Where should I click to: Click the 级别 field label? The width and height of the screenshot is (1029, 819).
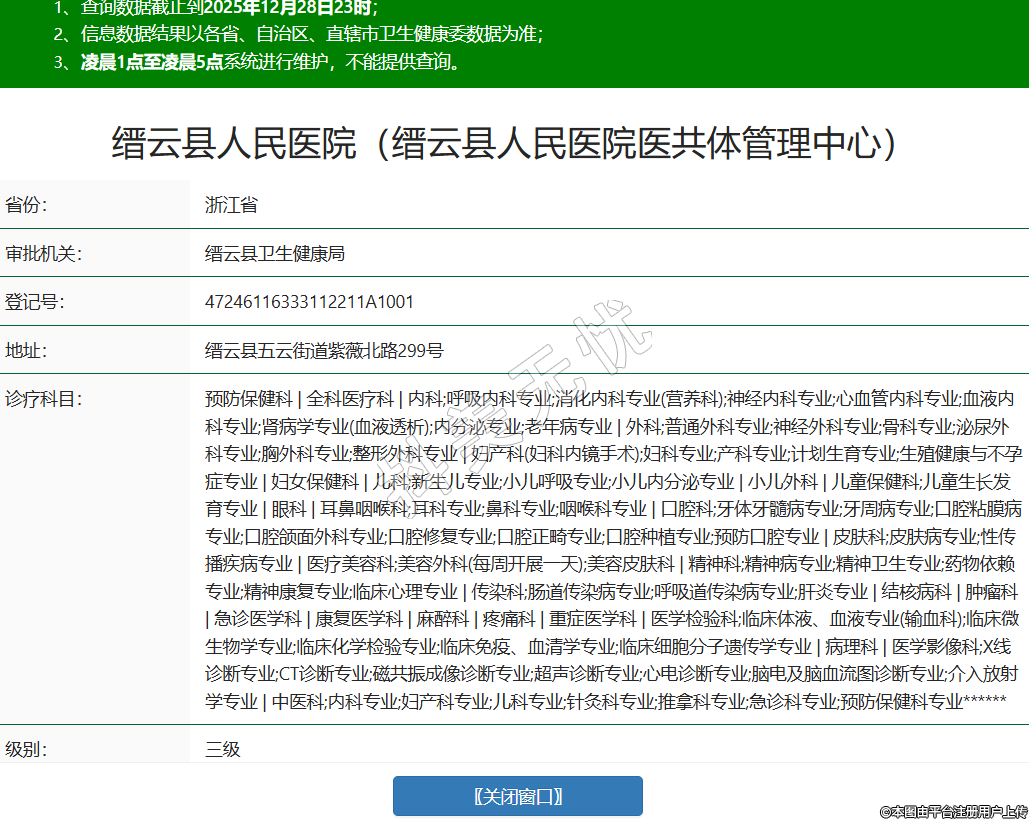click(26, 749)
